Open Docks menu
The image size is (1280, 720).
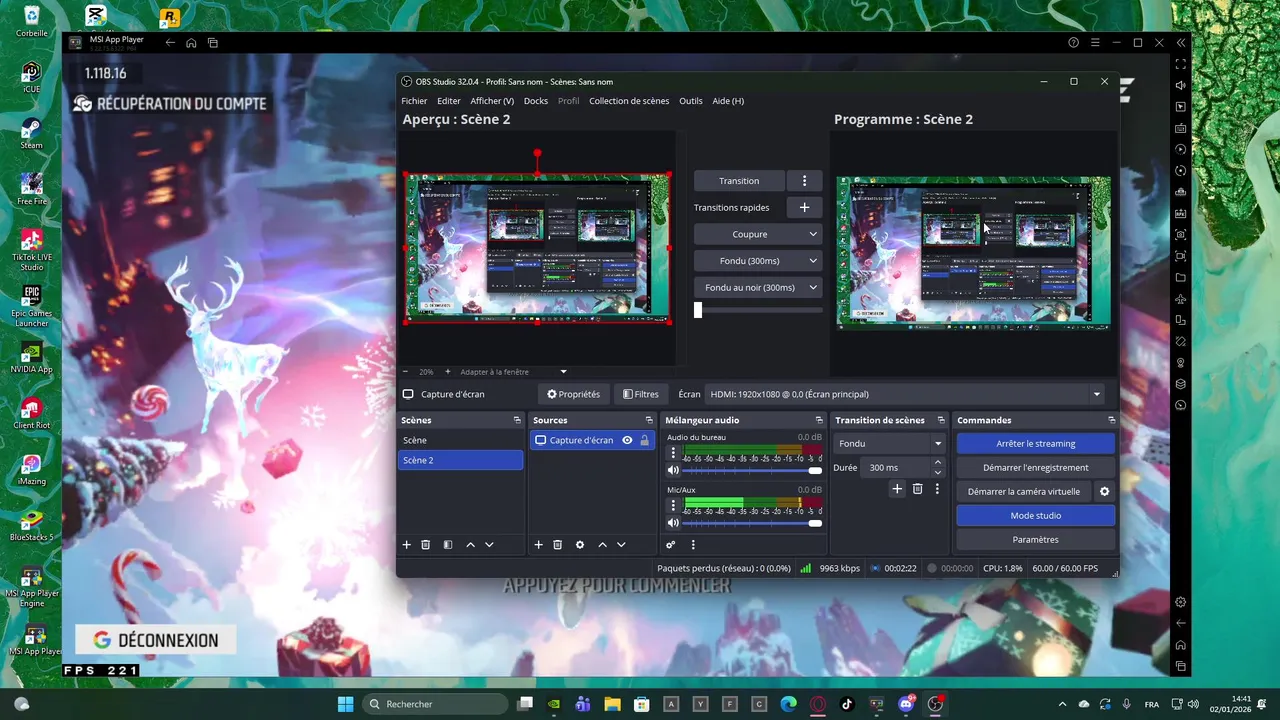click(x=536, y=101)
